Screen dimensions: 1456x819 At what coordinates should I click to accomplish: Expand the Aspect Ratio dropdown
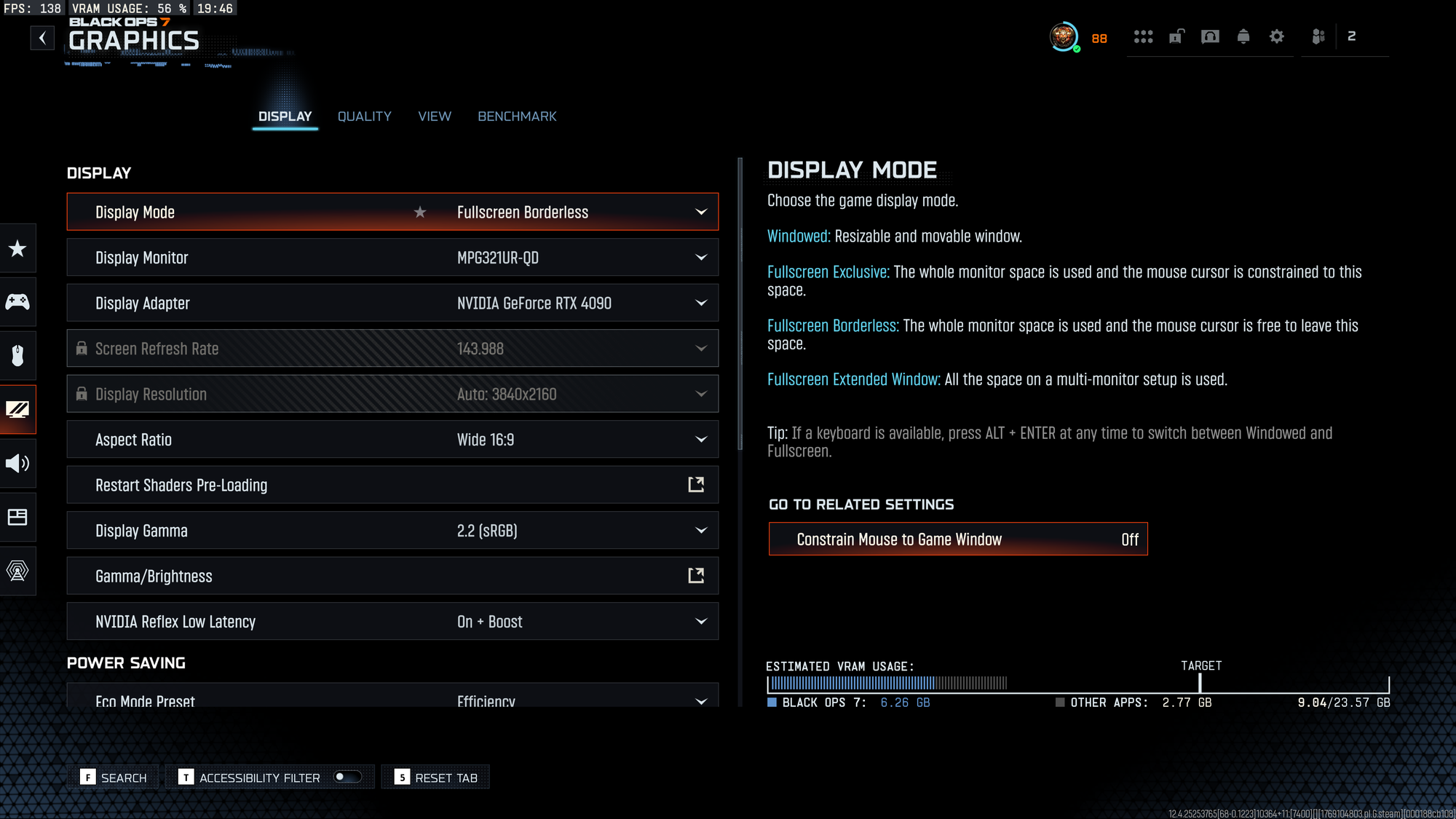701,440
